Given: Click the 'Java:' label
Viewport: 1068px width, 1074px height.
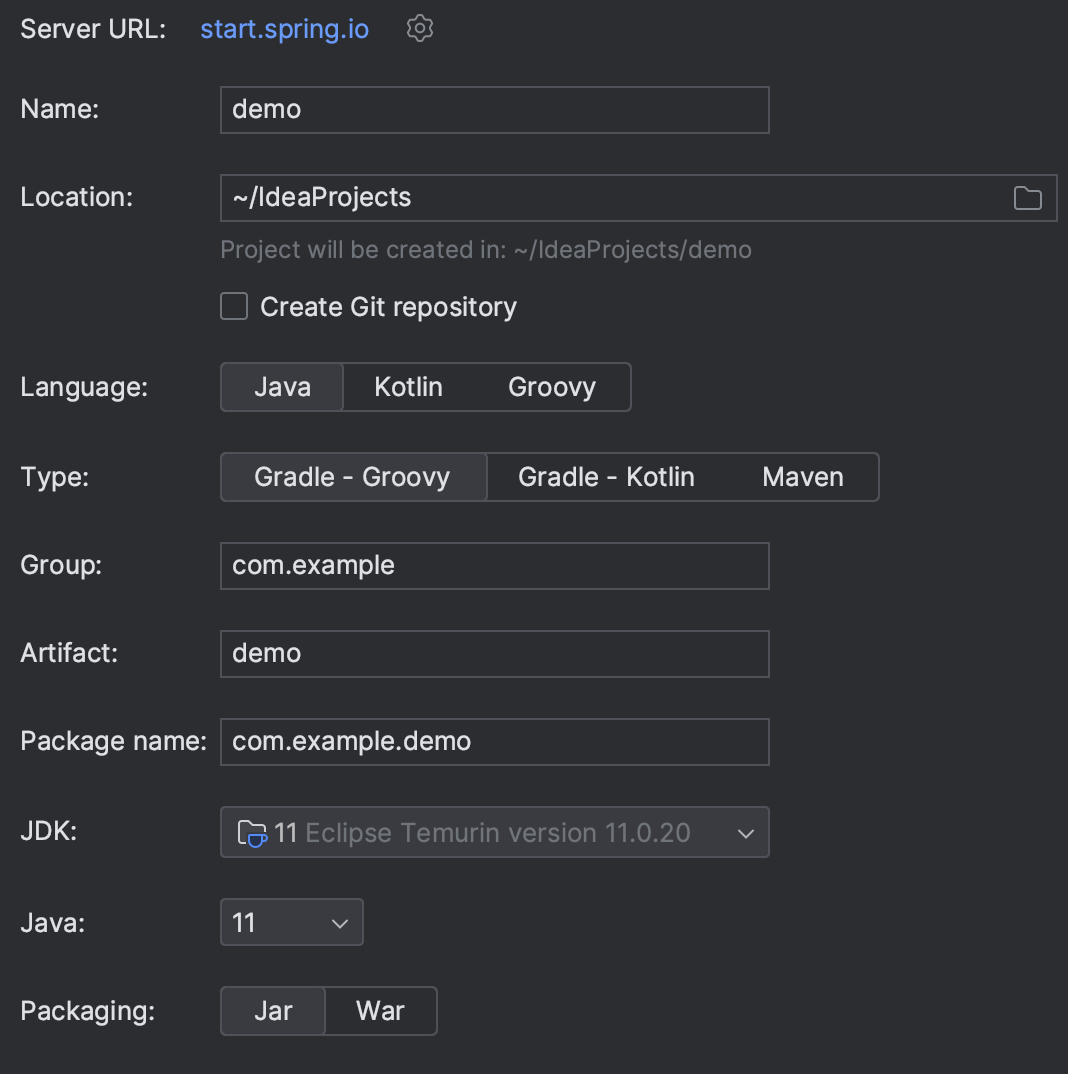Looking at the screenshot, I should pos(53,923).
